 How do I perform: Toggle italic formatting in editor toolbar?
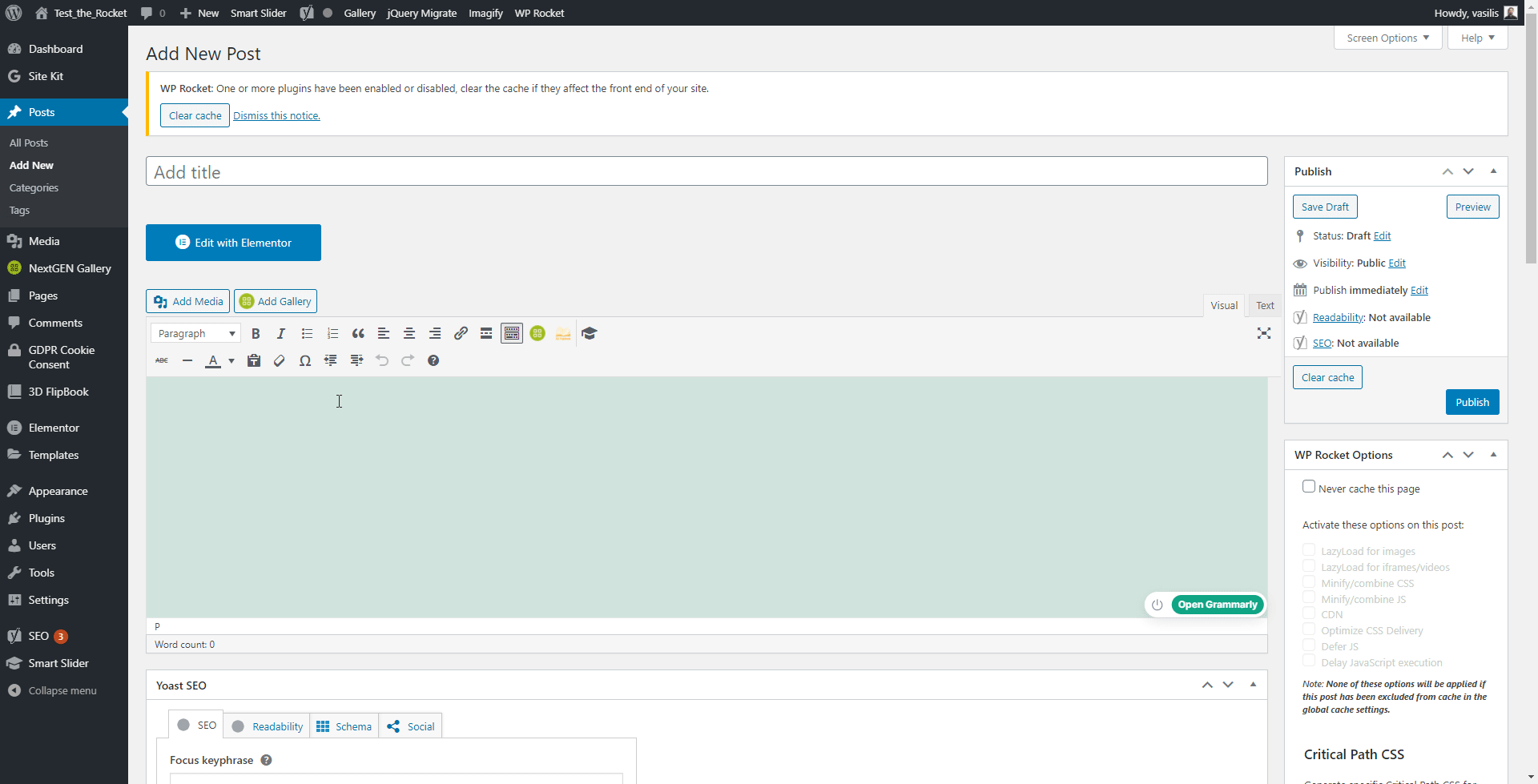281,334
